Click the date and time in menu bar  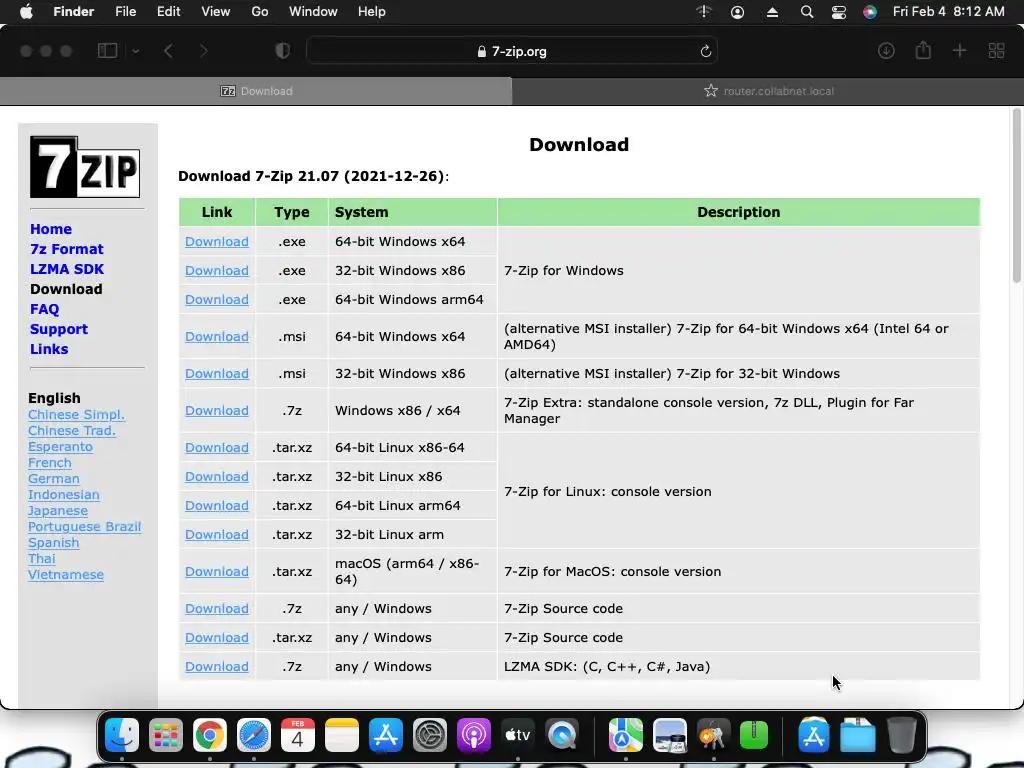click(x=948, y=12)
